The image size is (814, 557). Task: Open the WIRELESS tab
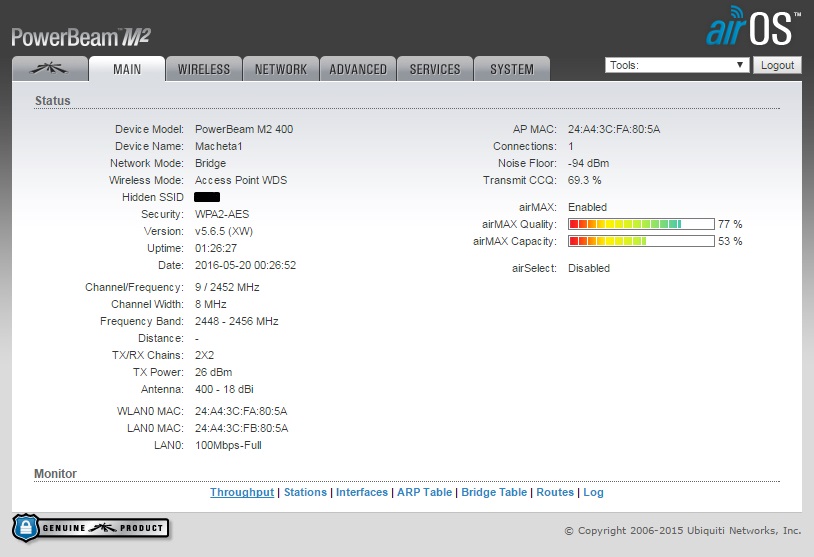tap(204, 69)
